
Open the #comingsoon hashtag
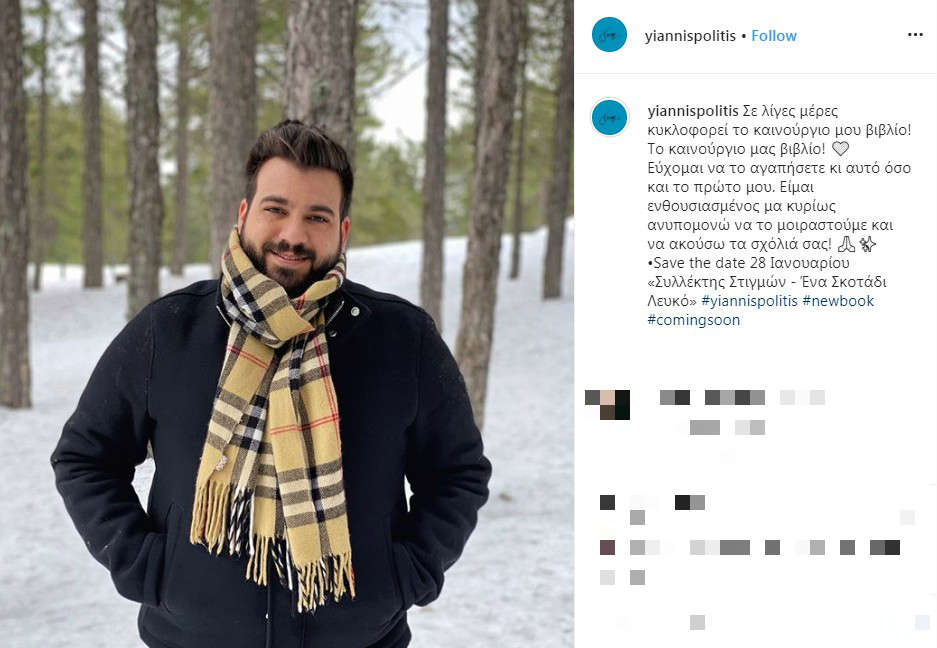pyautogui.click(x=694, y=320)
